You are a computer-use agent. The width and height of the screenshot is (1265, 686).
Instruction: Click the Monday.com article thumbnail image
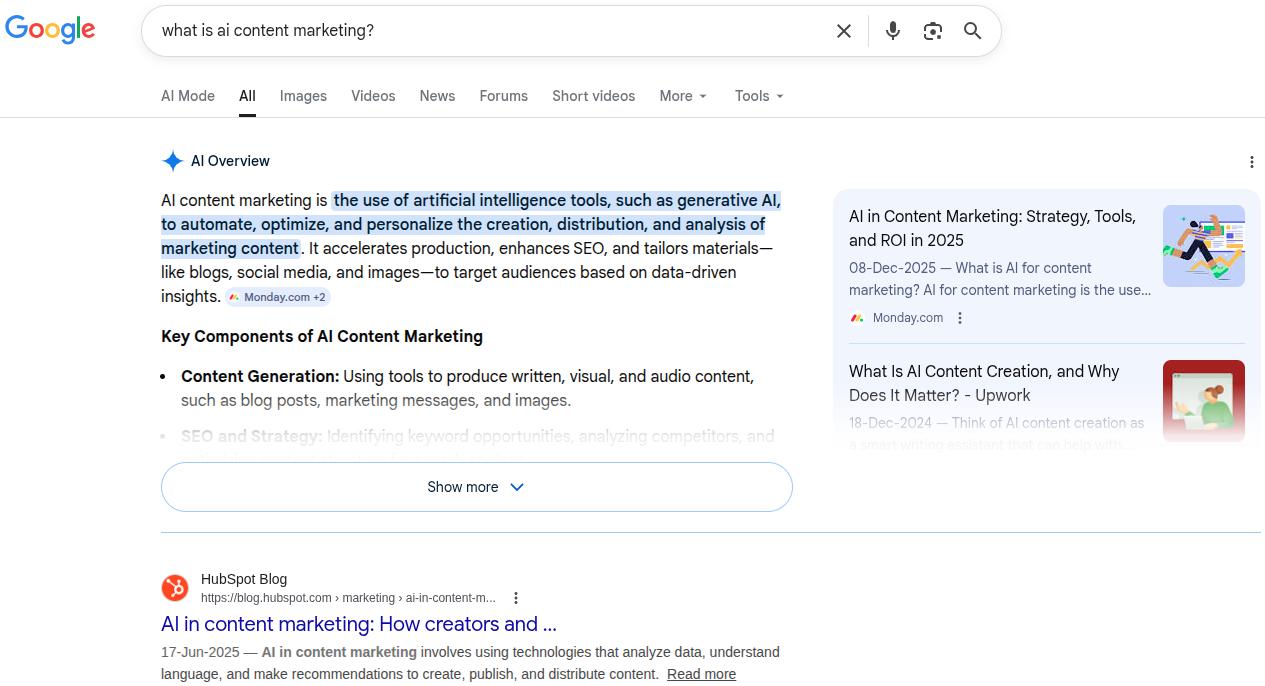click(1203, 245)
